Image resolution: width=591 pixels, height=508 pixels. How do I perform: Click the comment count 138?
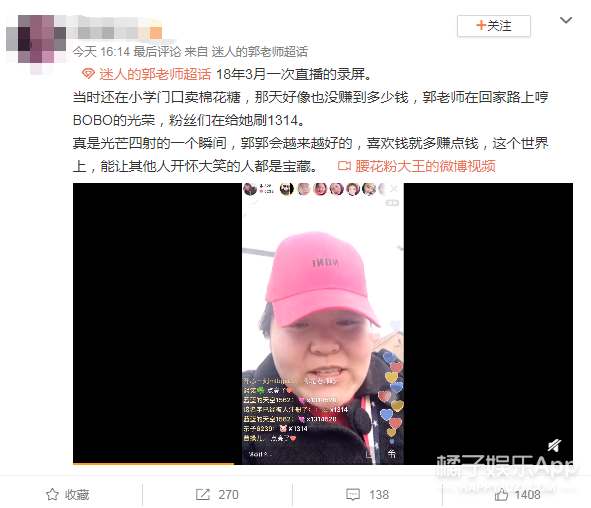pyautogui.click(x=379, y=494)
